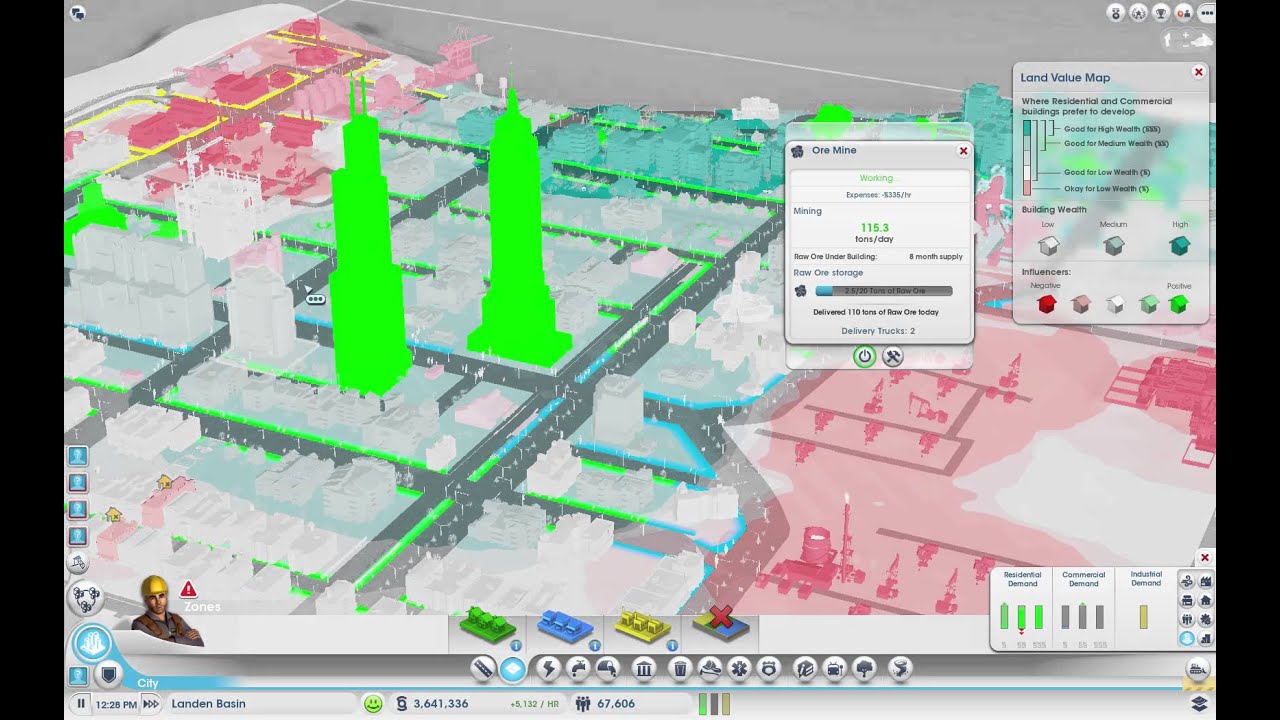This screenshot has width=1280, height=720.
Task: Click the Negative red influencer house
Action: click(x=1047, y=304)
